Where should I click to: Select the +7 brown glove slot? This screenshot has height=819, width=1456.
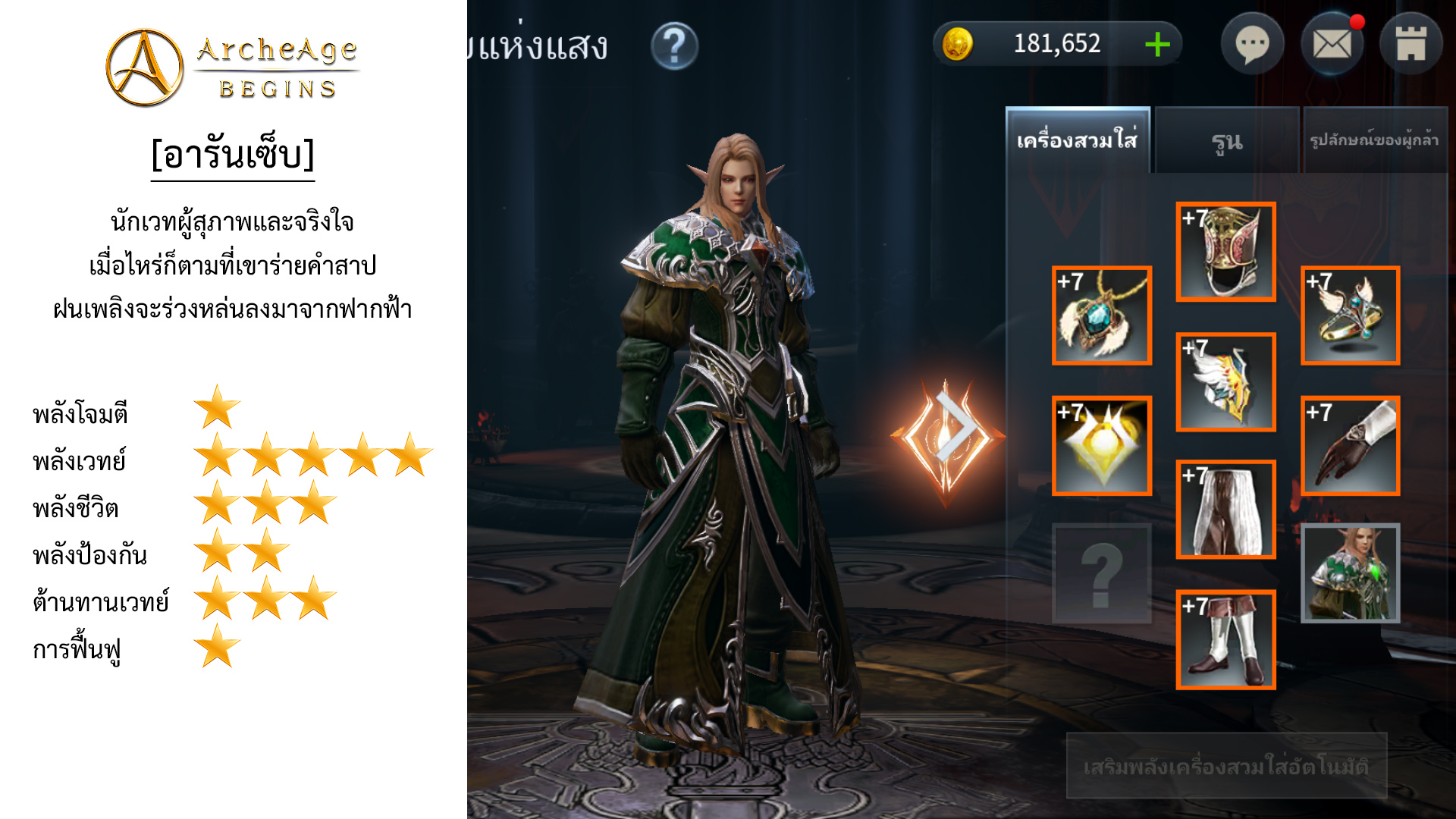[1350, 446]
